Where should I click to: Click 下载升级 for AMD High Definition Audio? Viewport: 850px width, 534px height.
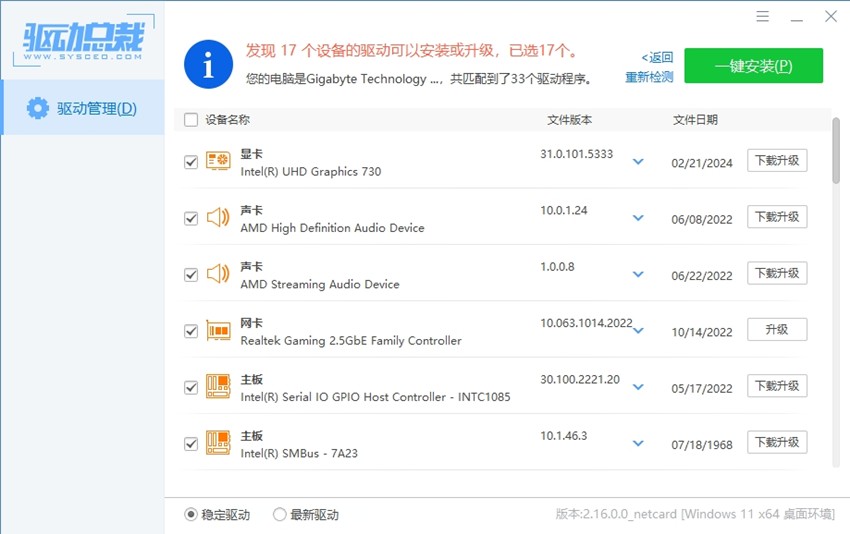point(777,217)
